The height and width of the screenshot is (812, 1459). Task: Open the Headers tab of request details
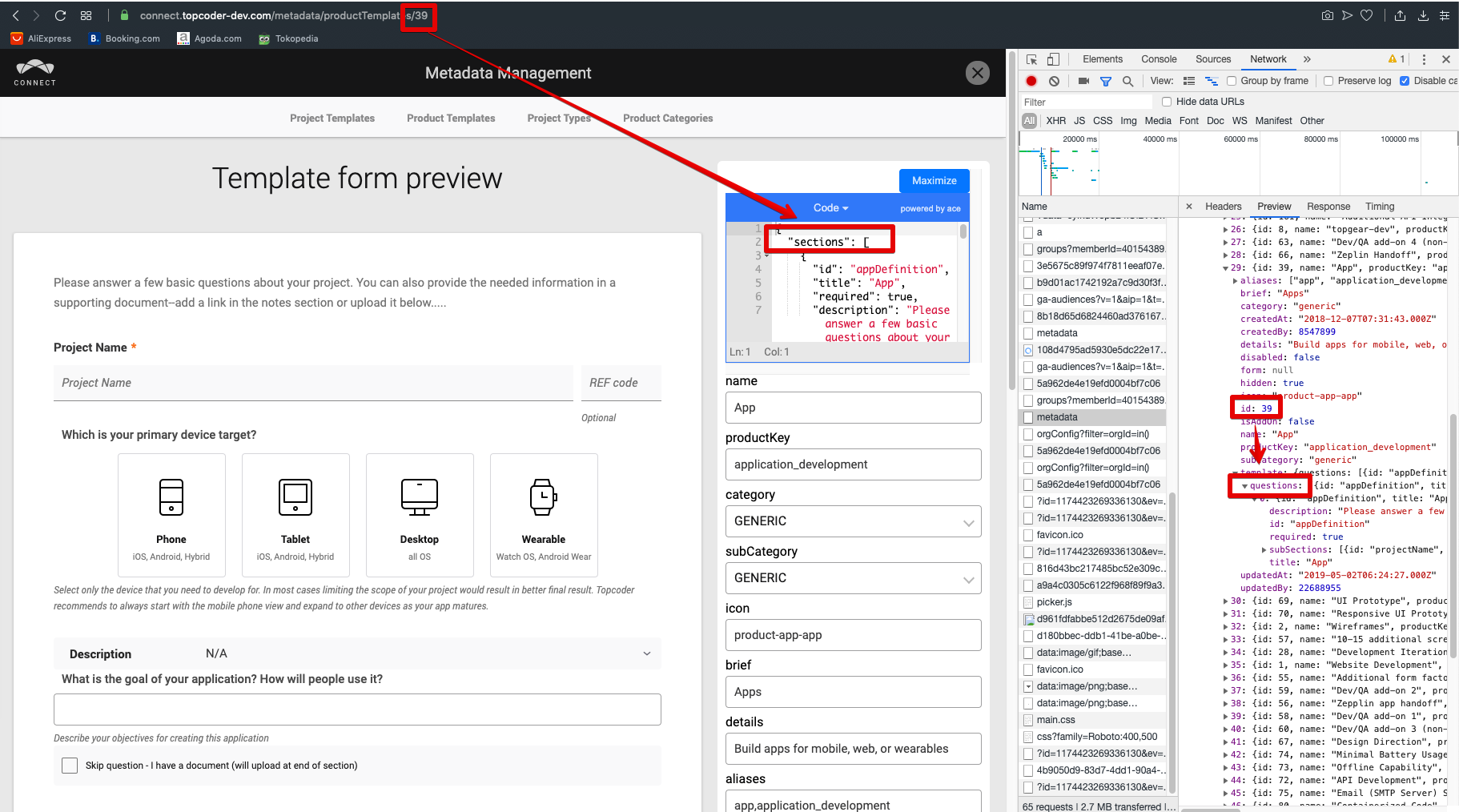[1223, 207]
